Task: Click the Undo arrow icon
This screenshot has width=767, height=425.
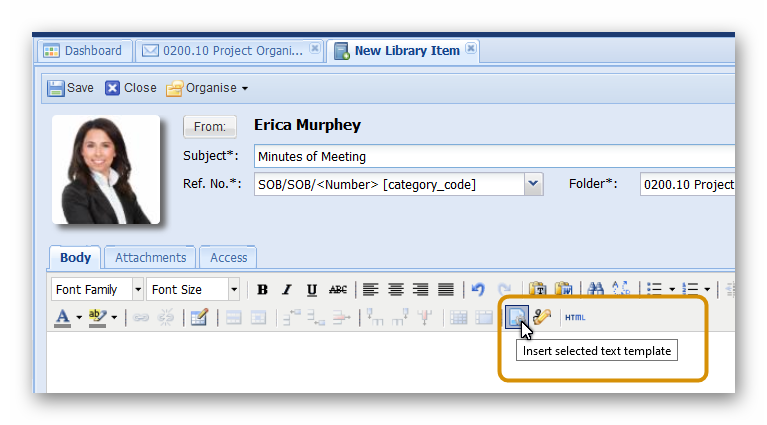Action: point(478,290)
